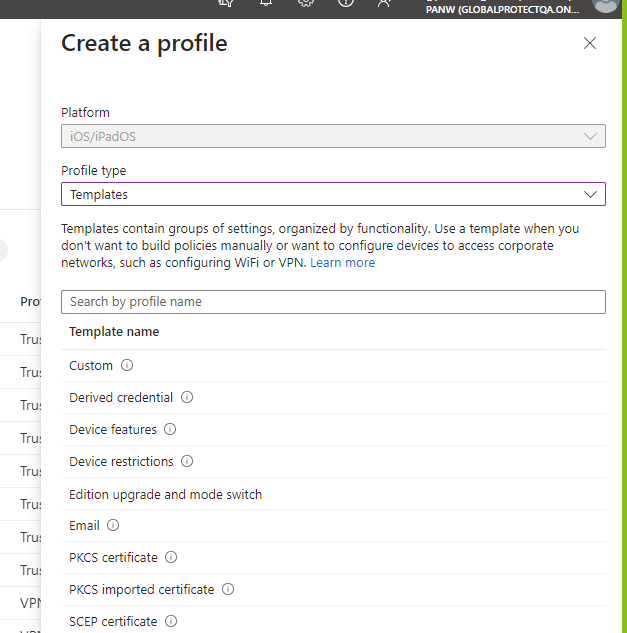
Task: Click the info icon next to SCEP certificate
Action: (171, 621)
